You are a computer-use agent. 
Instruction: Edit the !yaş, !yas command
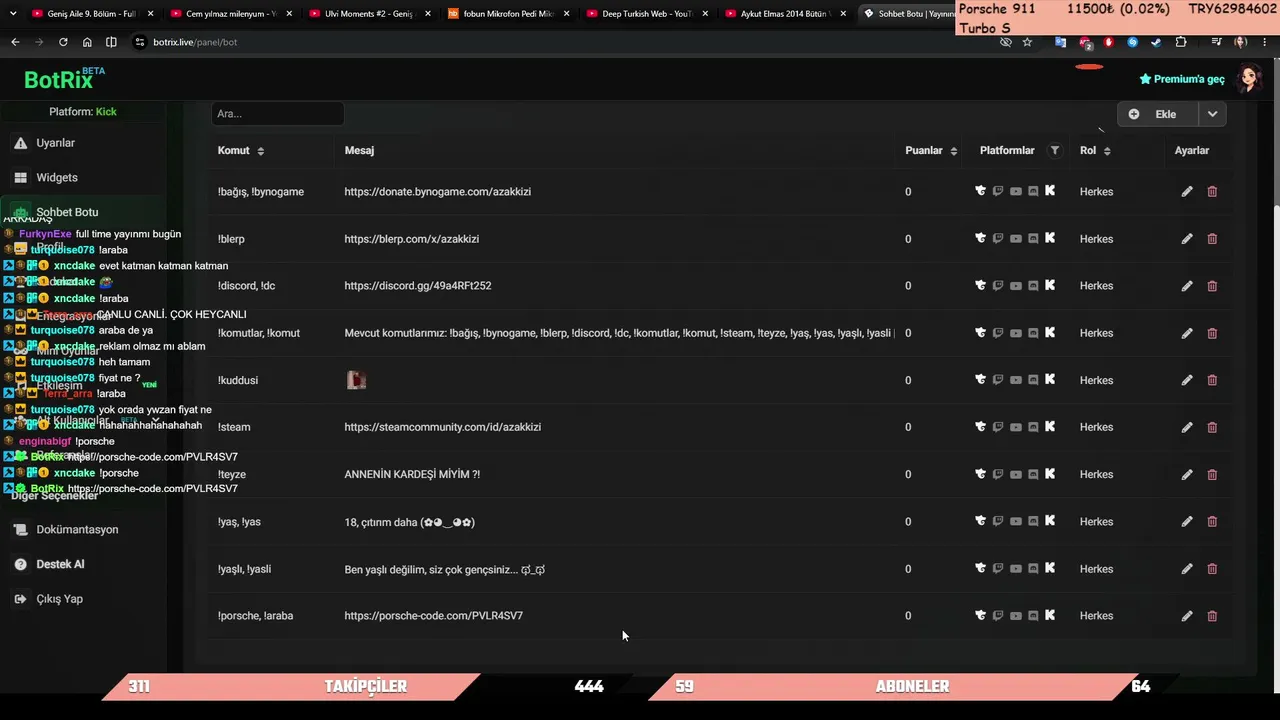pyautogui.click(x=1187, y=521)
